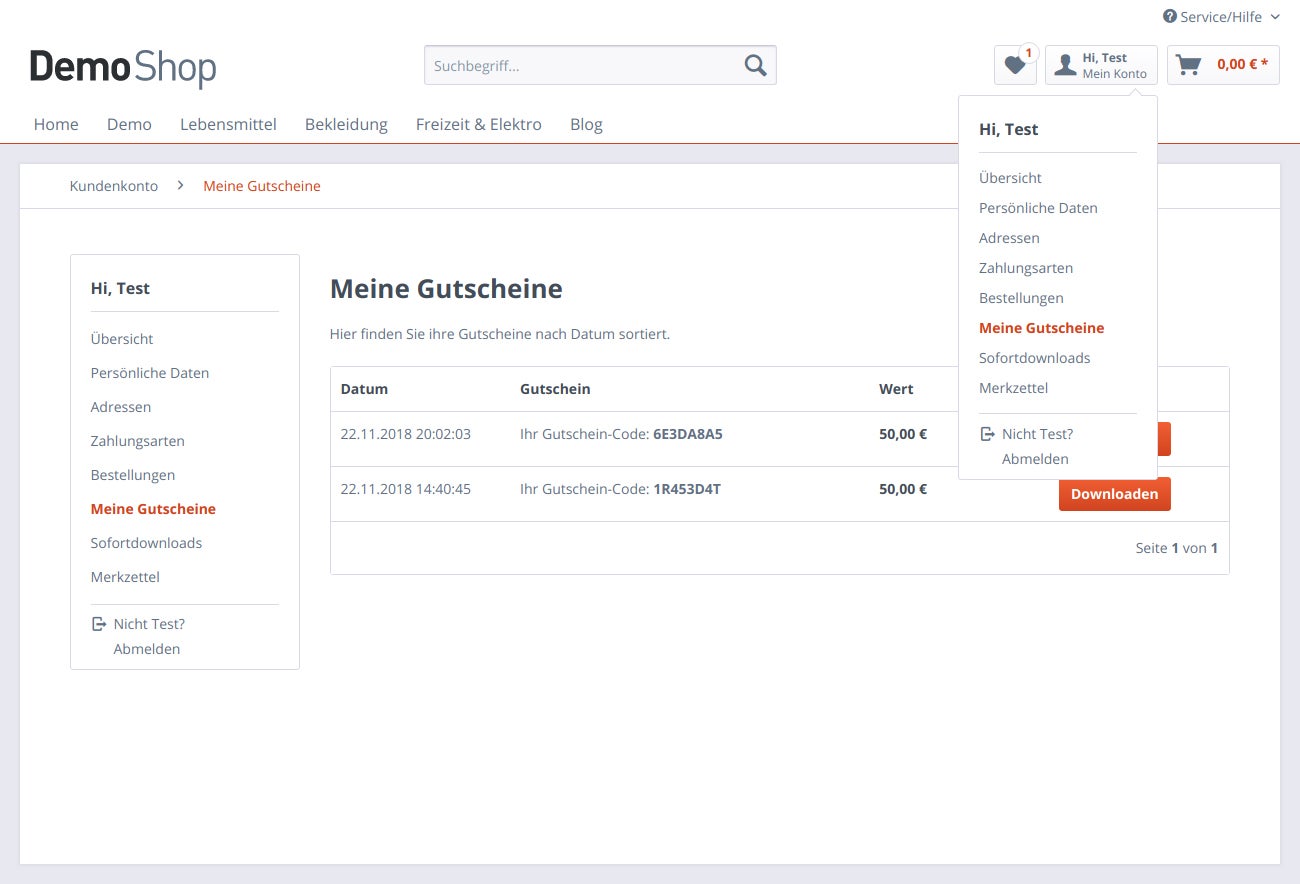
Task: Choose Meine Gutscheine in the account dropdown
Action: click(x=1042, y=328)
